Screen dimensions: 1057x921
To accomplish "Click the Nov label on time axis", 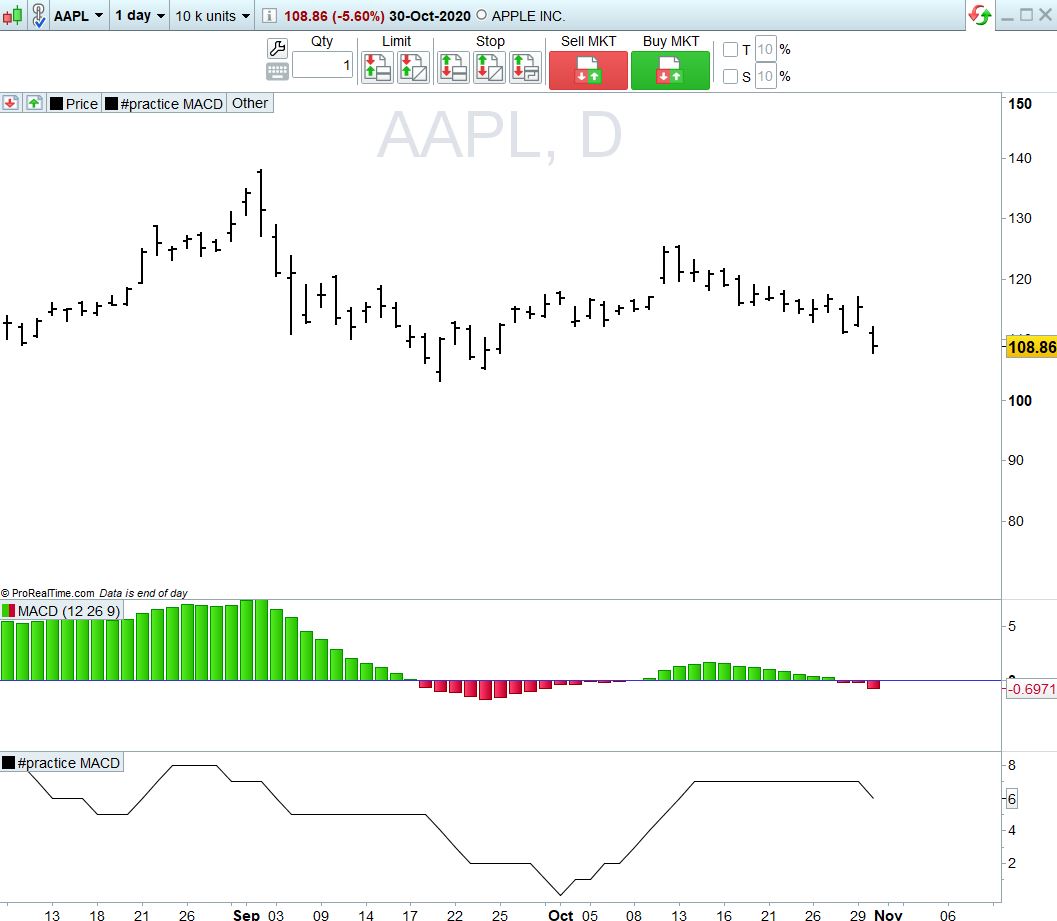I will click(888, 914).
